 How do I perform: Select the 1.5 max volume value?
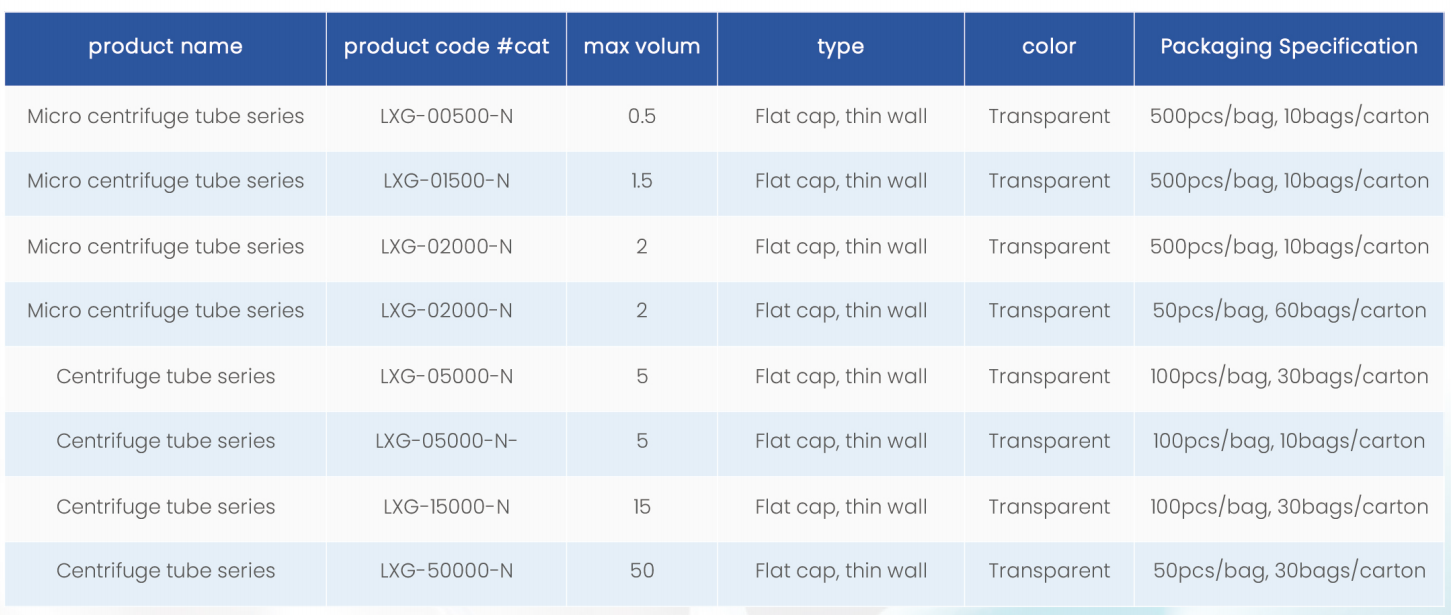tap(642, 181)
